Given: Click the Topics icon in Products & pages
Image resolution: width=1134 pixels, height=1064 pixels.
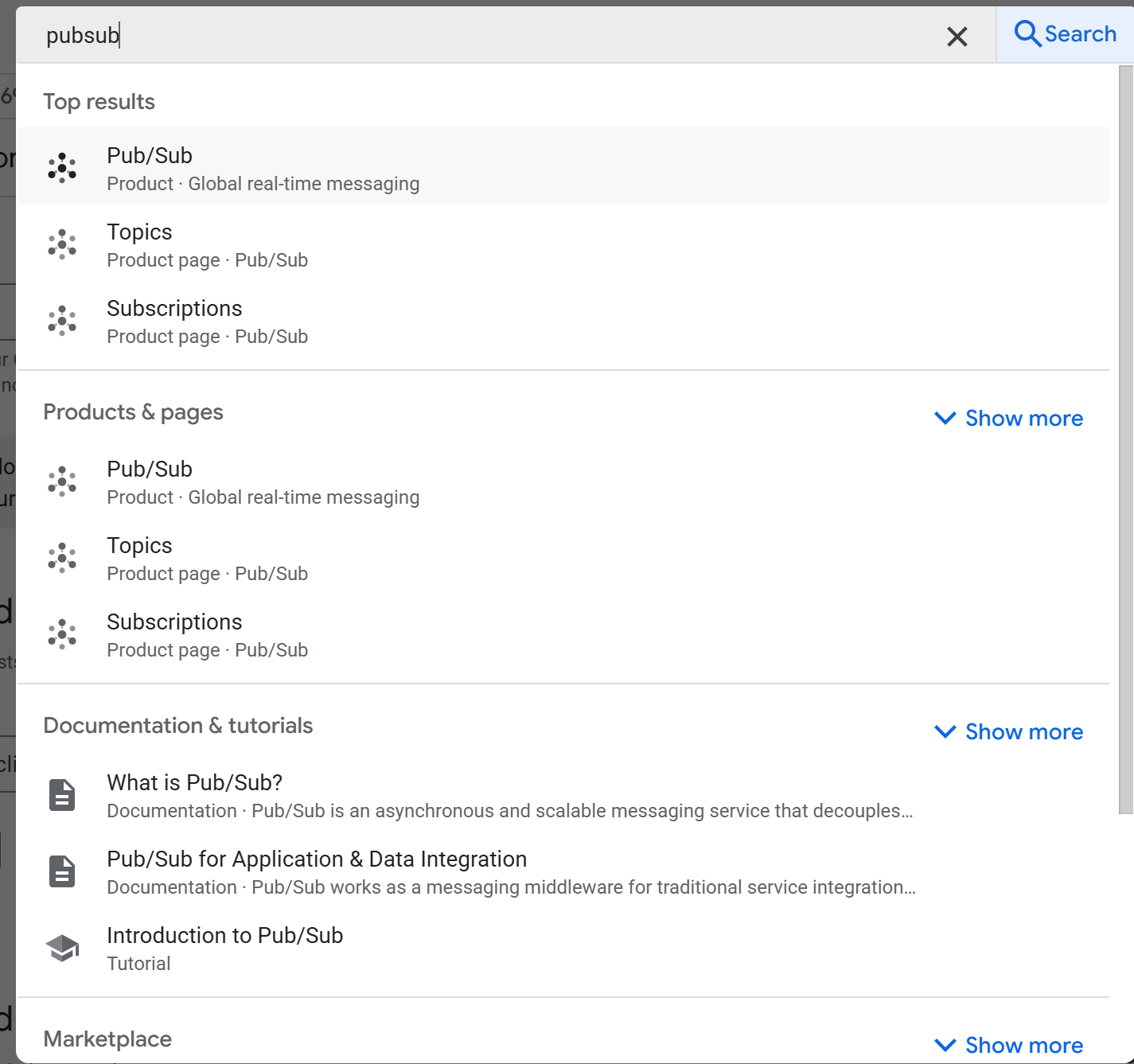Looking at the screenshot, I should point(62,558).
